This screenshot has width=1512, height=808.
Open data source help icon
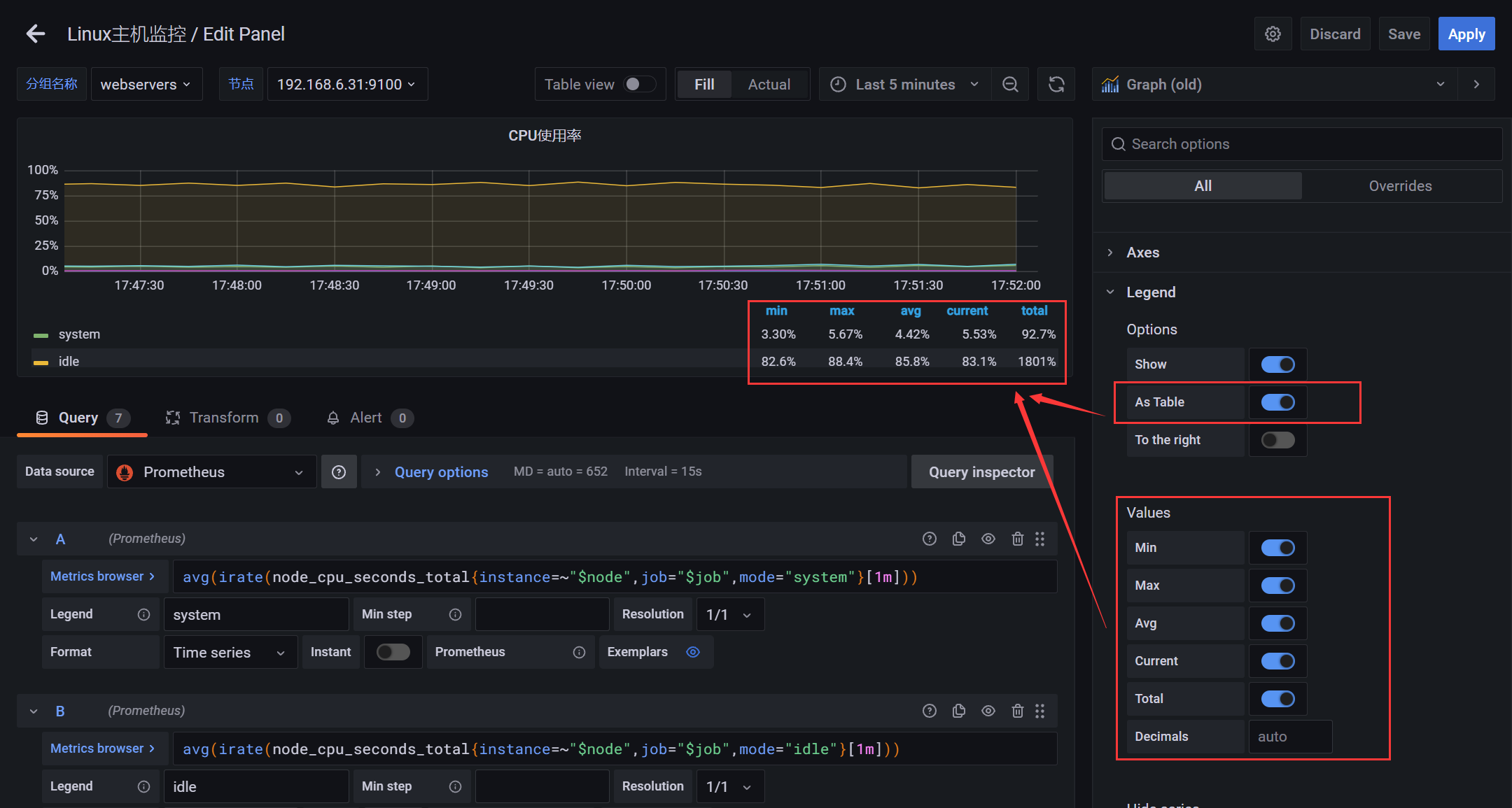(x=339, y=472)
